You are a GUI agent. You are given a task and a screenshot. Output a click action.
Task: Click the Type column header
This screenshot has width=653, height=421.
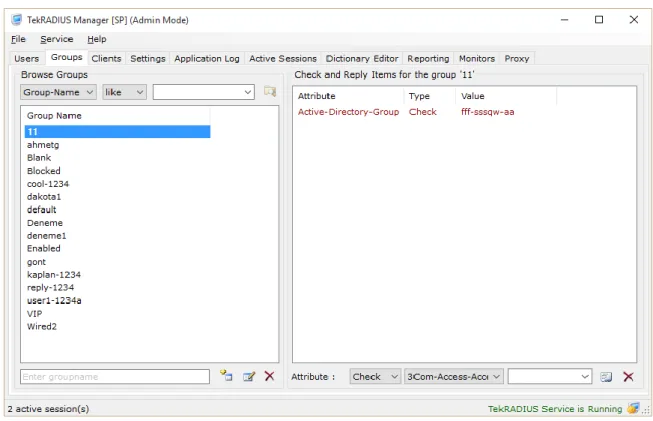pos(430,96)
